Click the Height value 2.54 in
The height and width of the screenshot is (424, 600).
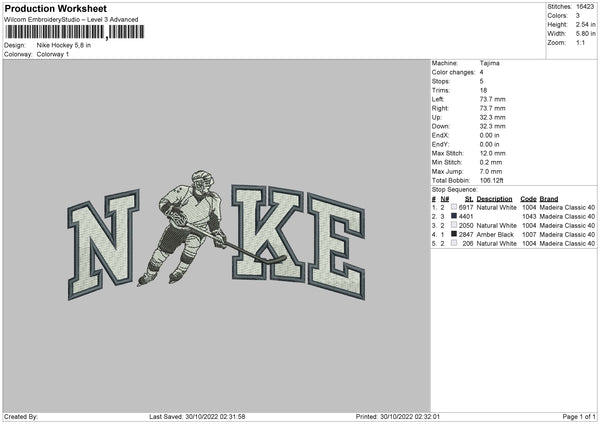pos(585,24)
